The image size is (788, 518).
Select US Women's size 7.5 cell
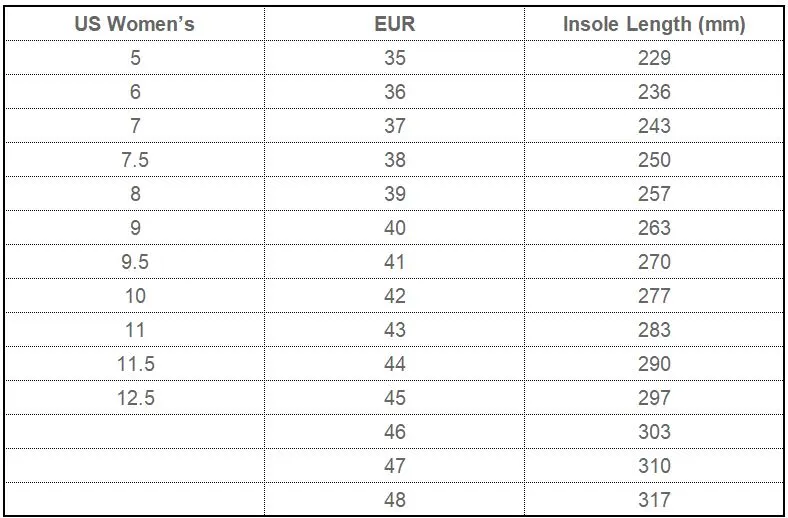click(135, 160)
